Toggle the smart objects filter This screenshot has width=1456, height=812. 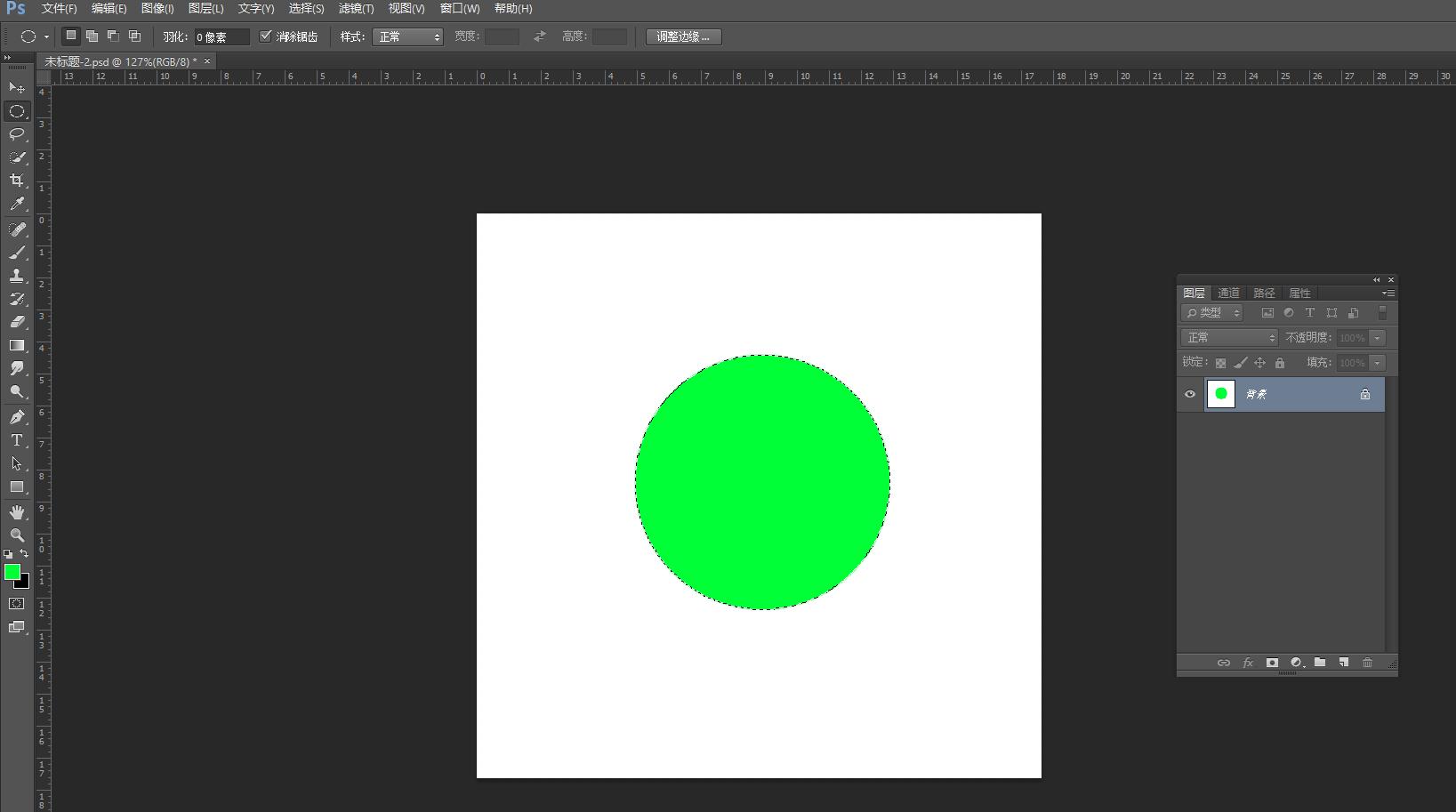(1353, 313)
